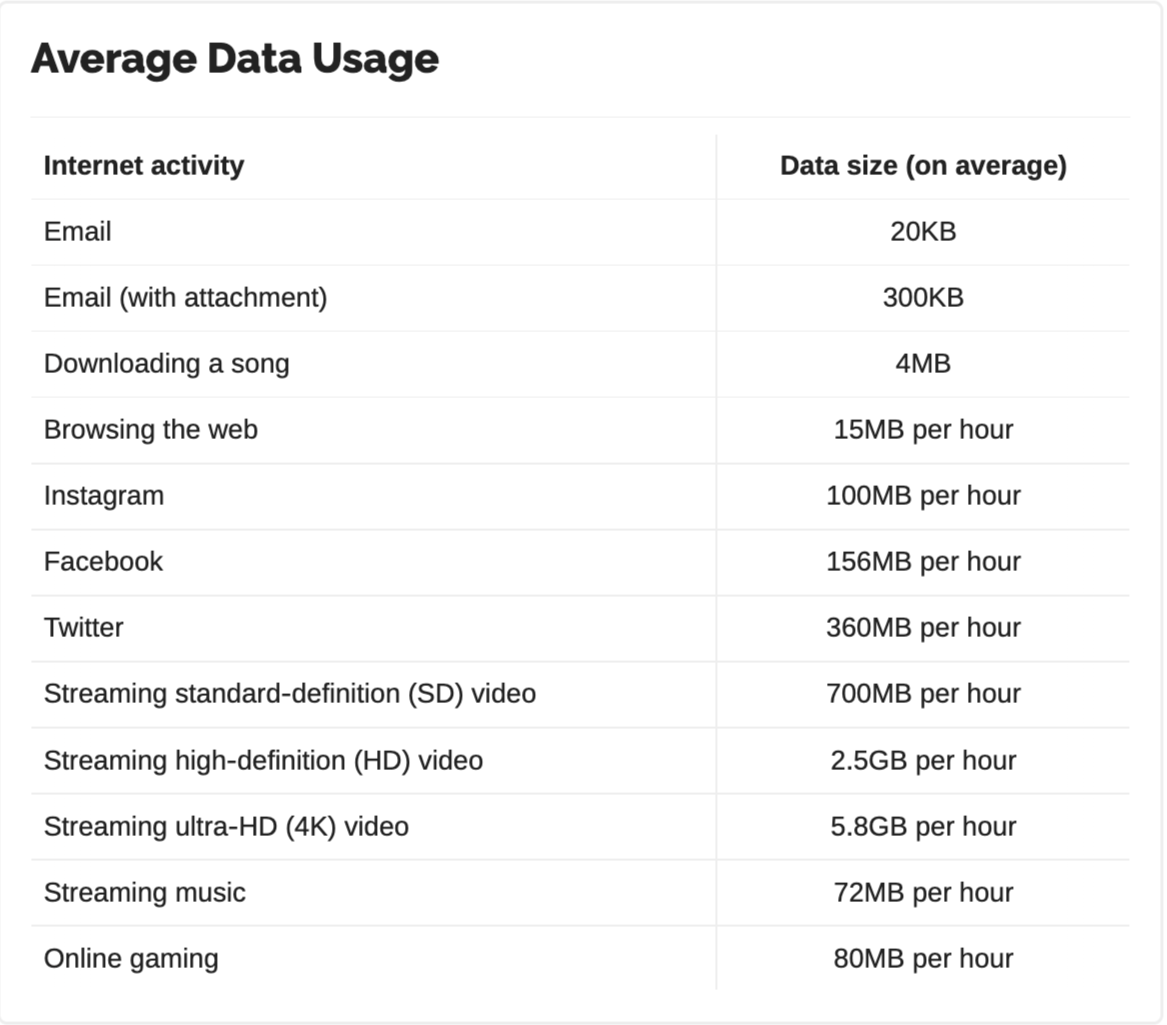Select Browsing the web row

pyautogui.click(x=580, y=430)
